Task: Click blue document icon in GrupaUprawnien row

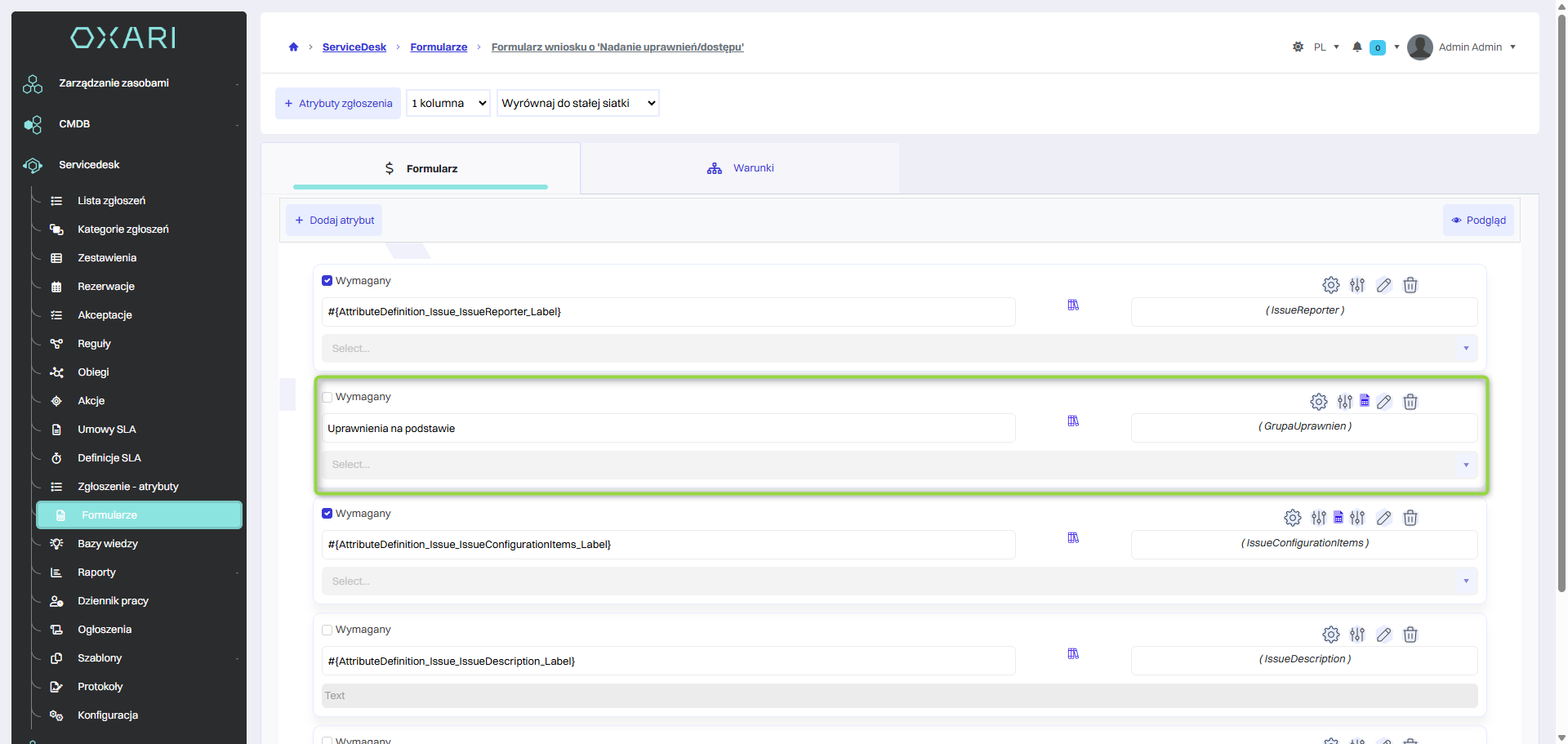Action: (1364, 401)
